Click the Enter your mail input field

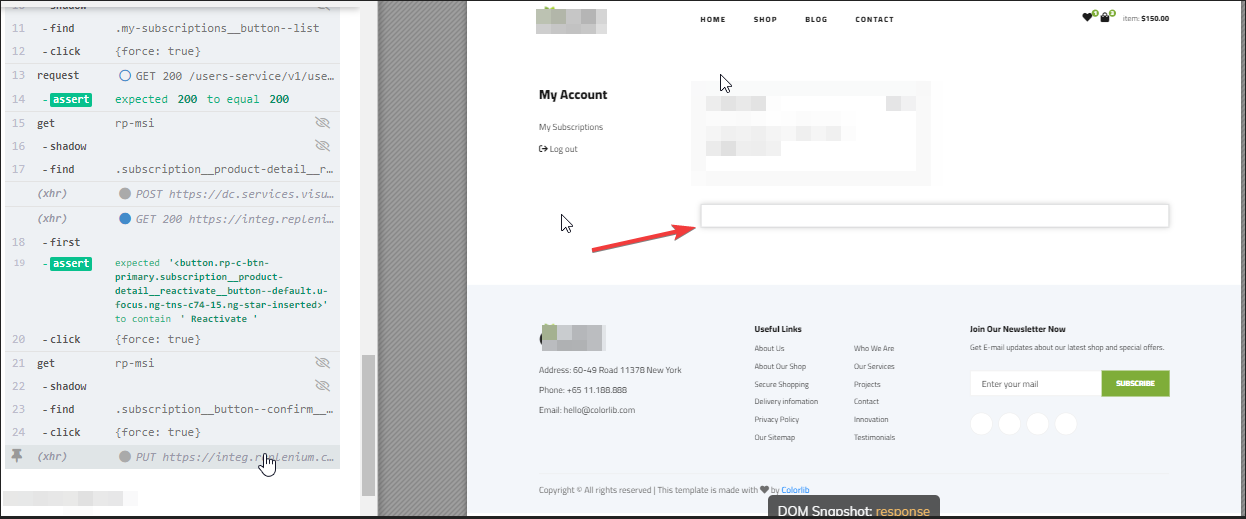1035,383
